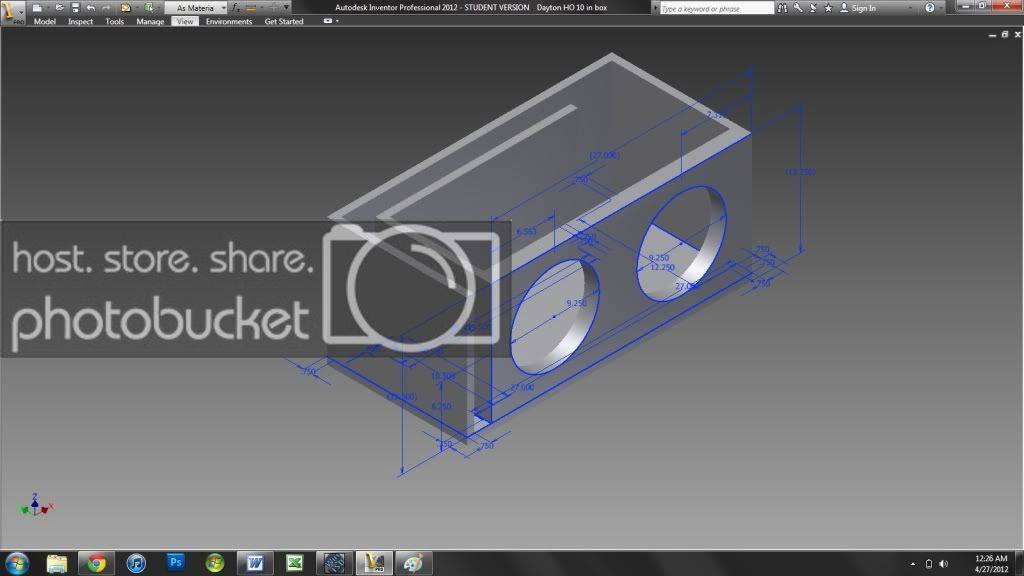Open the green Windows orb taskbar icon
The height and width of the screenshot is (576, 1024).
pyautogui.click(x=215, y=563)
